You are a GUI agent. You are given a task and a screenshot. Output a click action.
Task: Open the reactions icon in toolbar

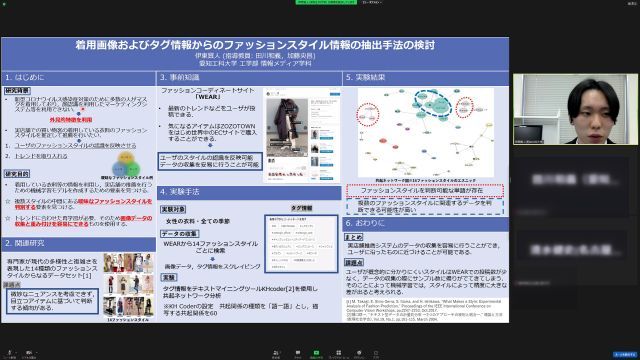tap(359, 353)
